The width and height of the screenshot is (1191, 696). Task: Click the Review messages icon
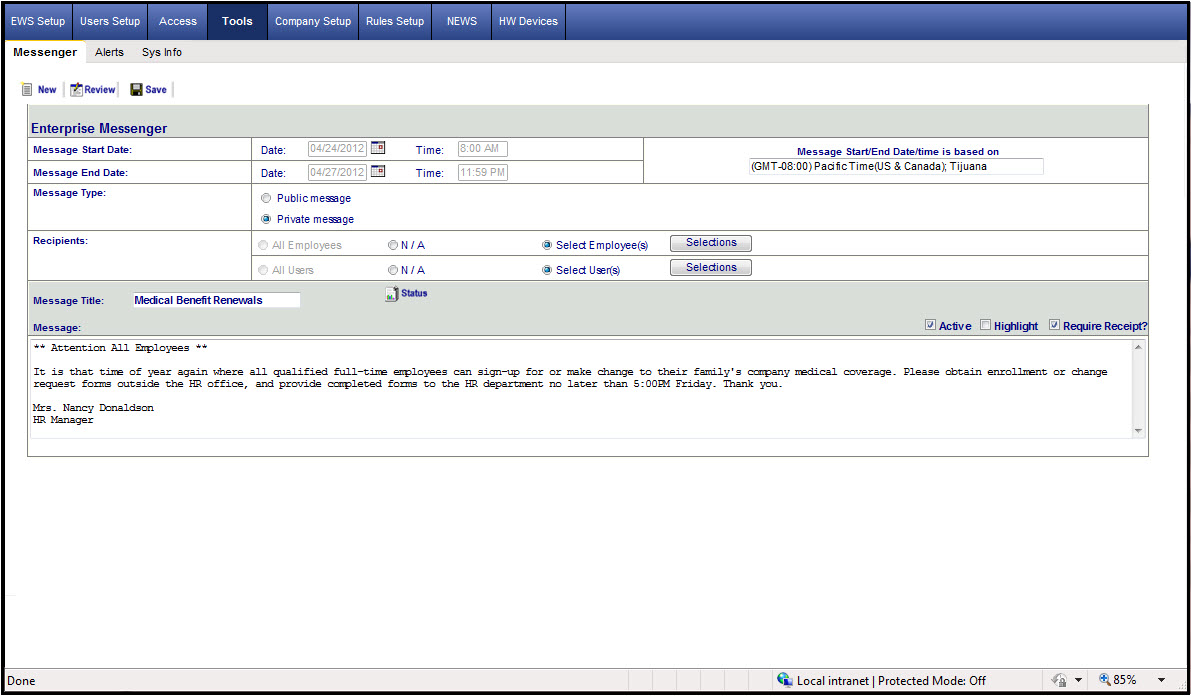[x=76, y=90]
